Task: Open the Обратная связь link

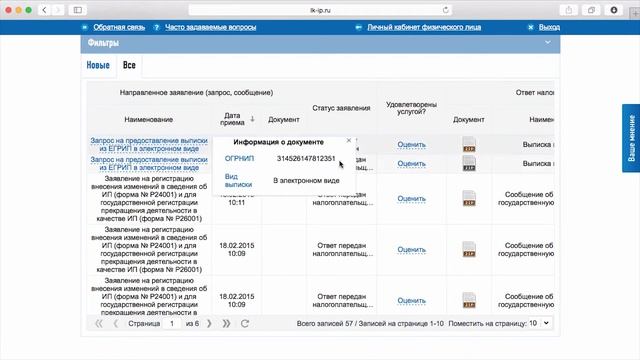Action: [x=119, y=27]
